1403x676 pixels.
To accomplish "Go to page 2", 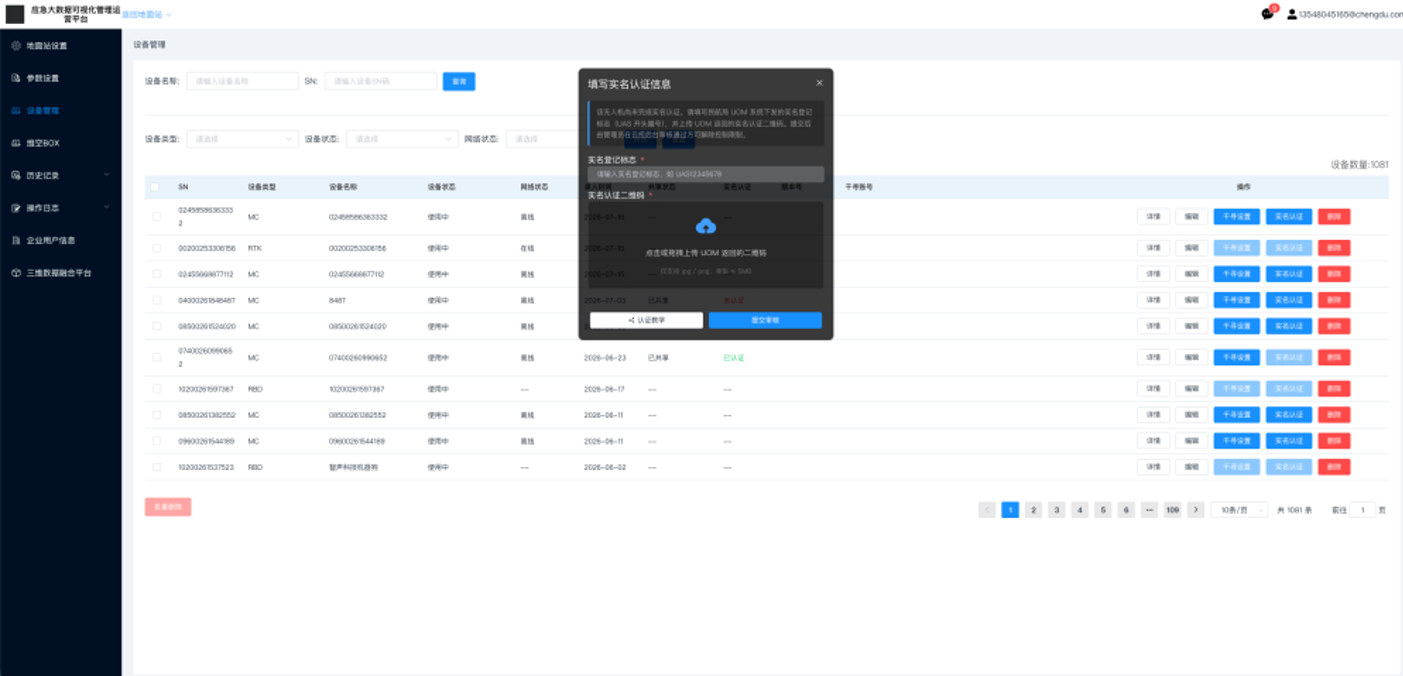I will click(1033, 510).
